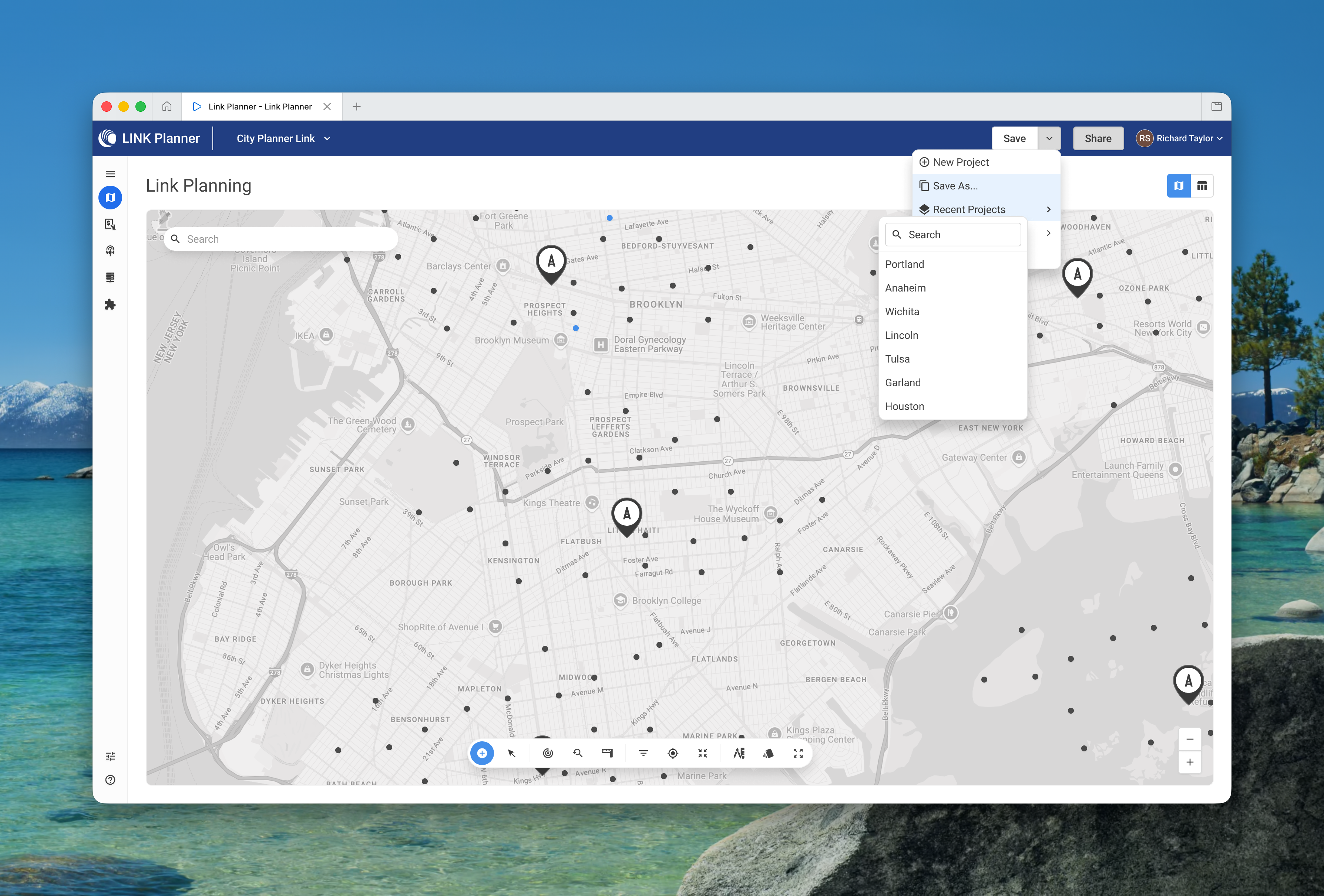The width and height of the screenshot is (1324, 896).
Task: Open the antenna tower sidebar icon
Action: [110, 250]
